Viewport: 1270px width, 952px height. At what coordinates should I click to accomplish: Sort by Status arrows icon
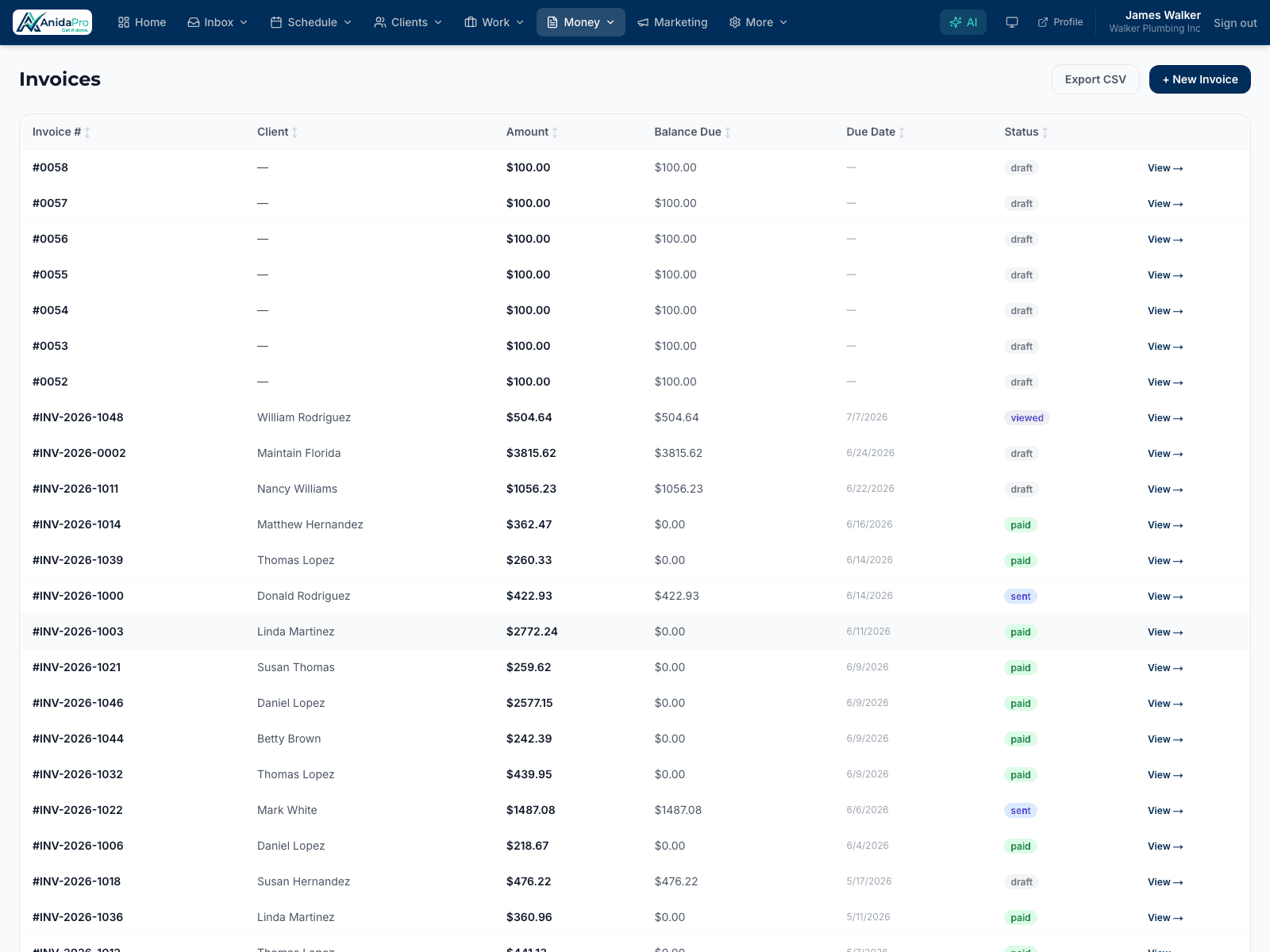pos(1045,132)
